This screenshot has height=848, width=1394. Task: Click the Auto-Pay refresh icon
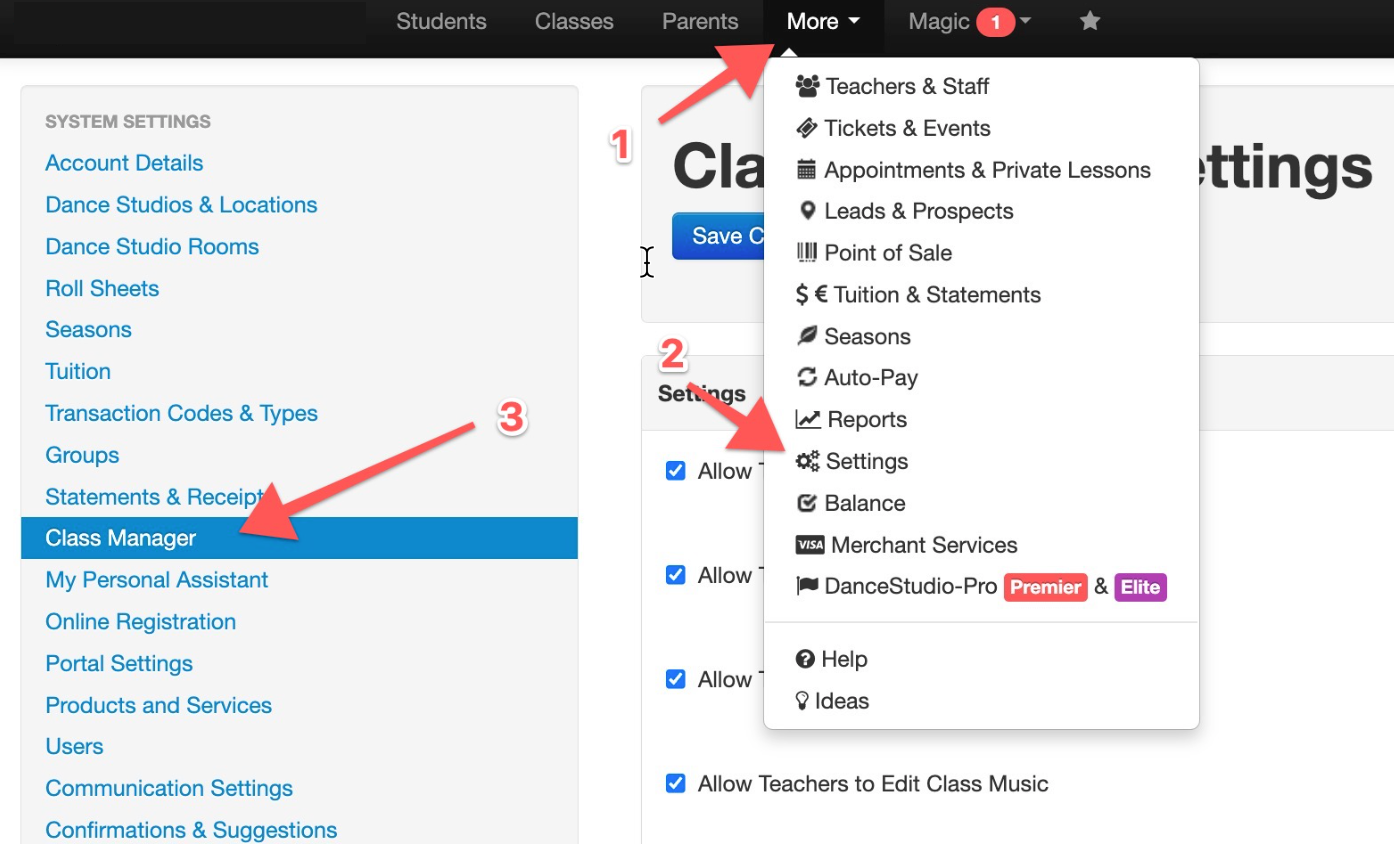806,378
